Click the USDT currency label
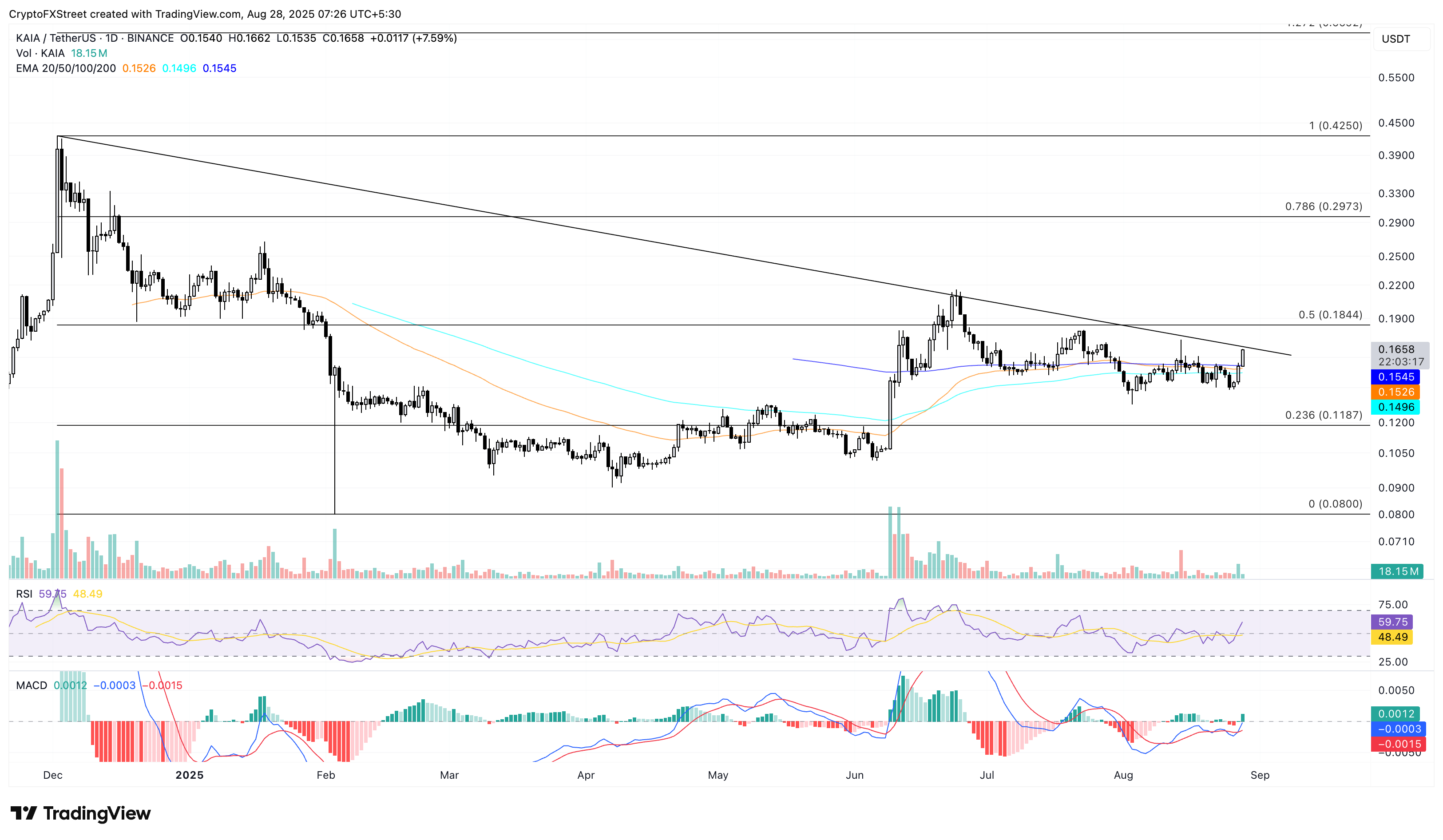 1395,39
